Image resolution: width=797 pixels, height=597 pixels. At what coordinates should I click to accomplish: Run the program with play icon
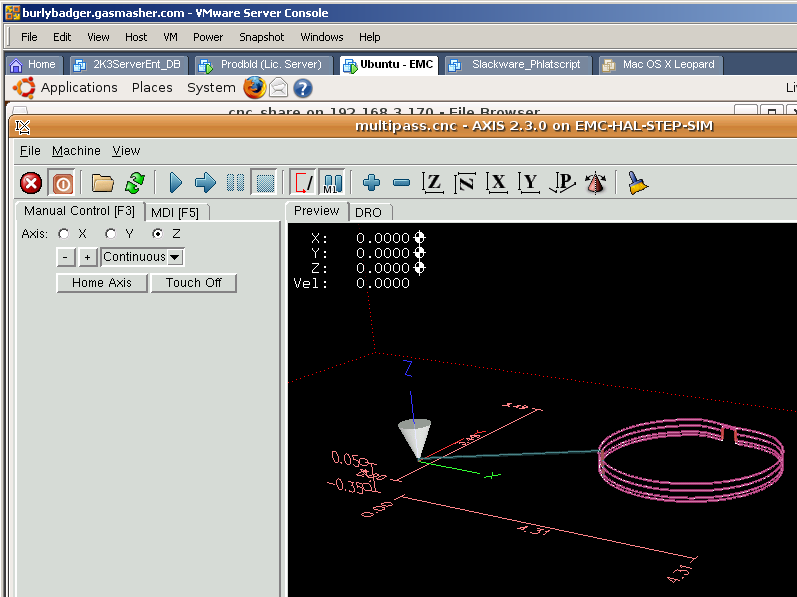pos(176,183)
